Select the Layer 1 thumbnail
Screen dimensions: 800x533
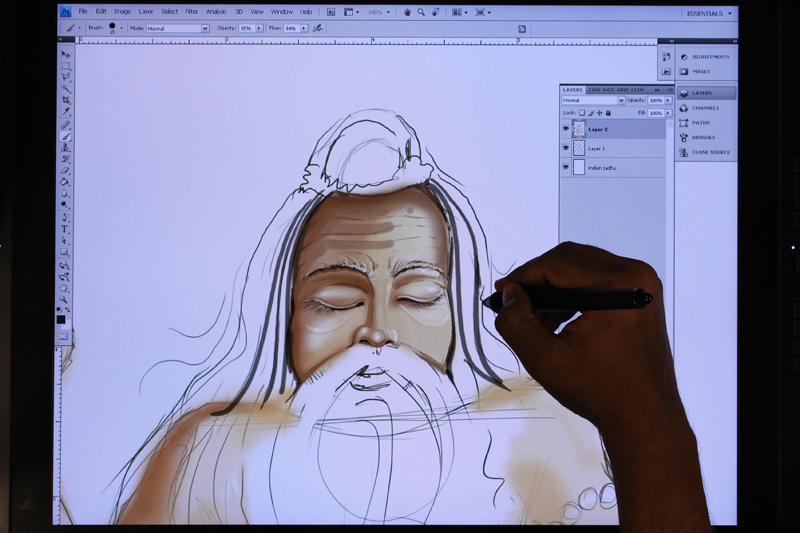pyautogui.click(x=579, y=148)
